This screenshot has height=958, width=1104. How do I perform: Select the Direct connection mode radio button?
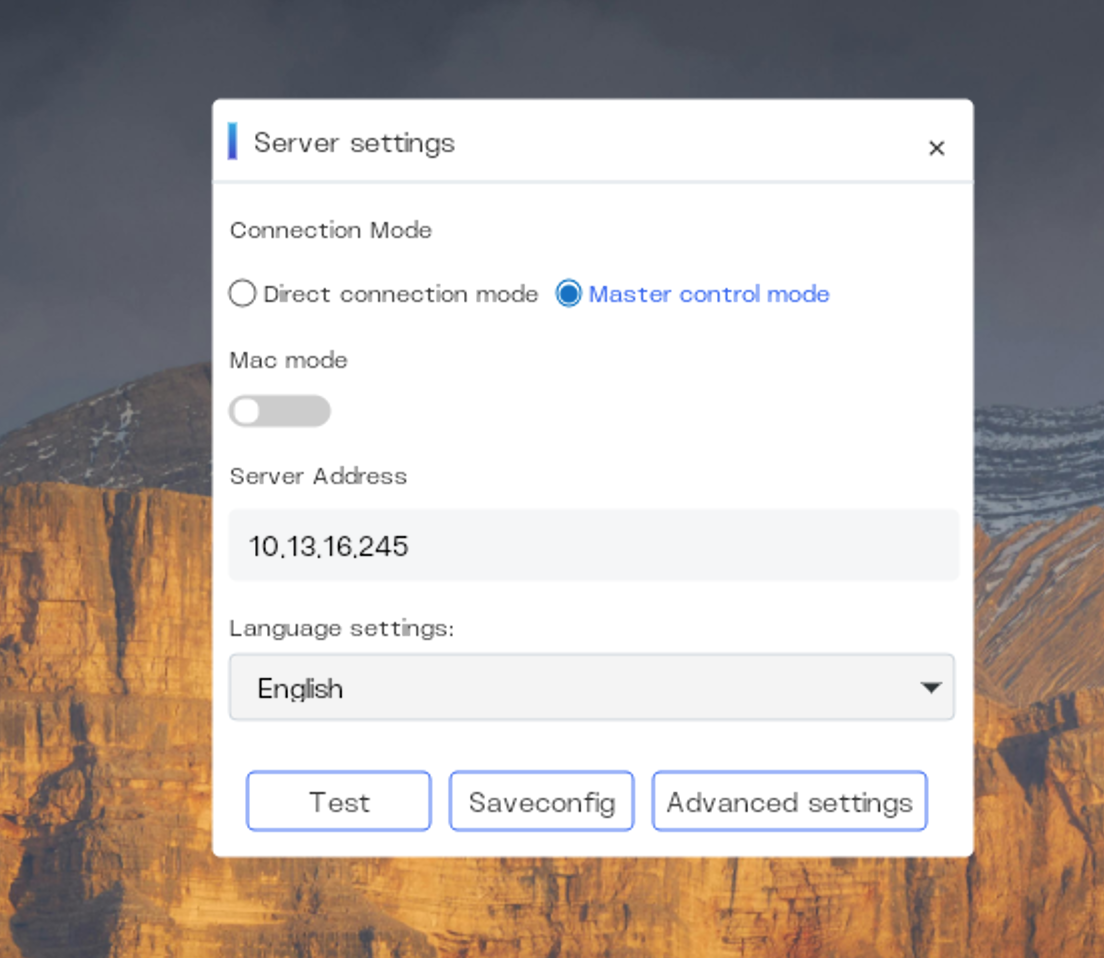point(241,294)
